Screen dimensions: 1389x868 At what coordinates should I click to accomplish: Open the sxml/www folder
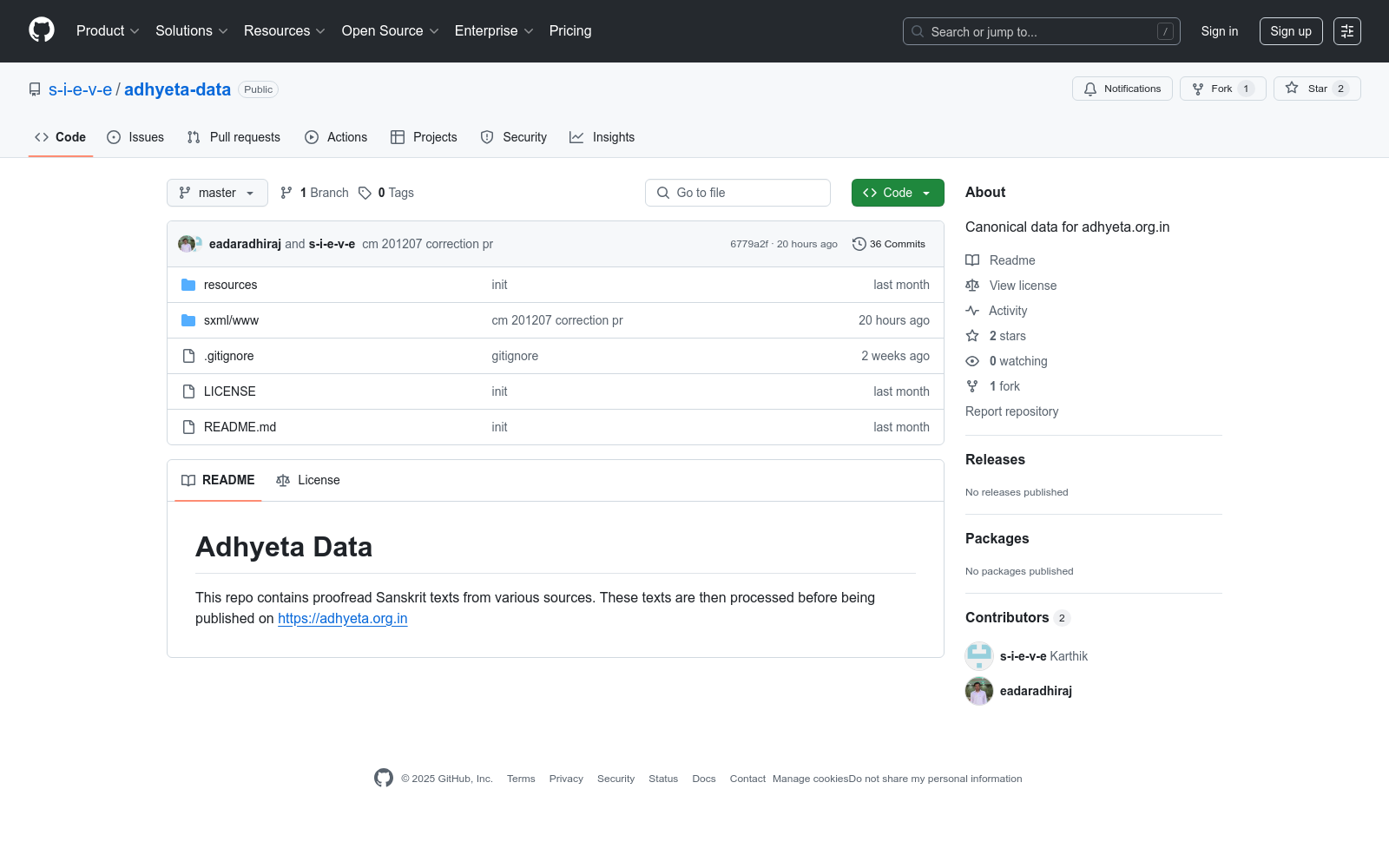231,320
